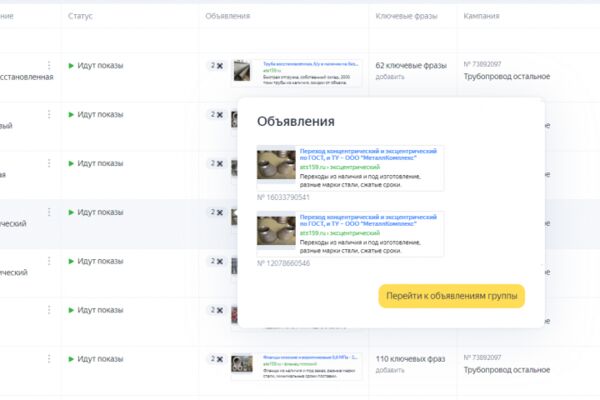Click "Идут показы" status in the "сстановленная" row
The width and height of the screenshot is (600, 400).
pyautogui.click(x=100, y=65)
